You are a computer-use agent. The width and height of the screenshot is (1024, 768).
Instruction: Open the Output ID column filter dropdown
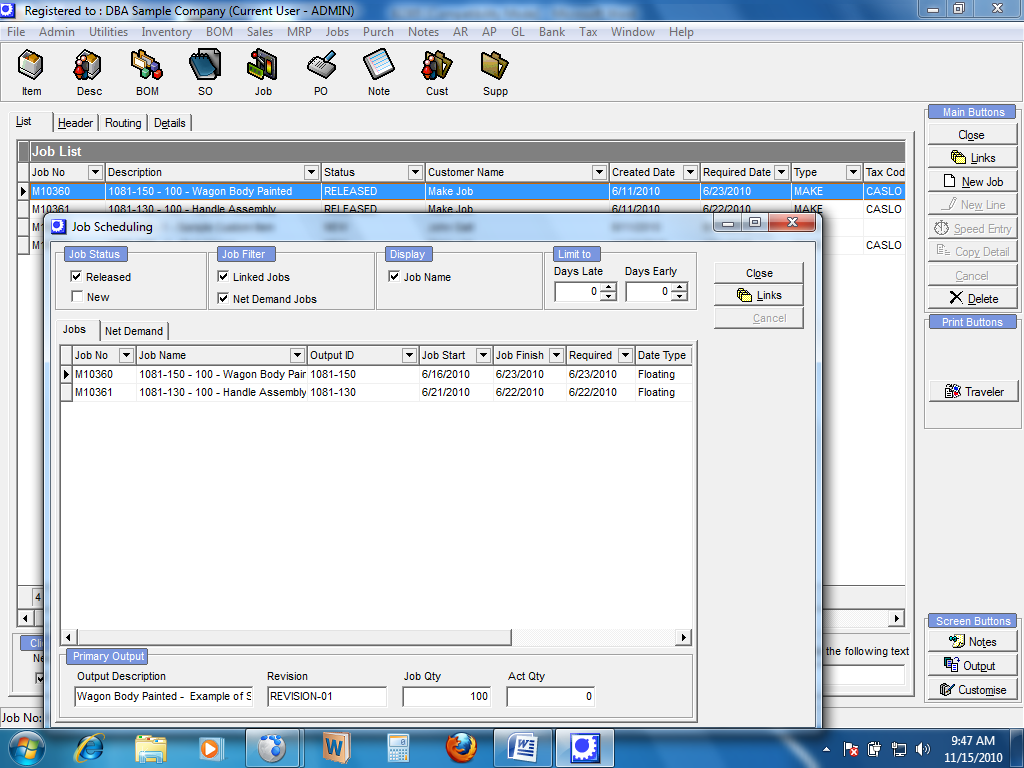[x=409, y=355]
